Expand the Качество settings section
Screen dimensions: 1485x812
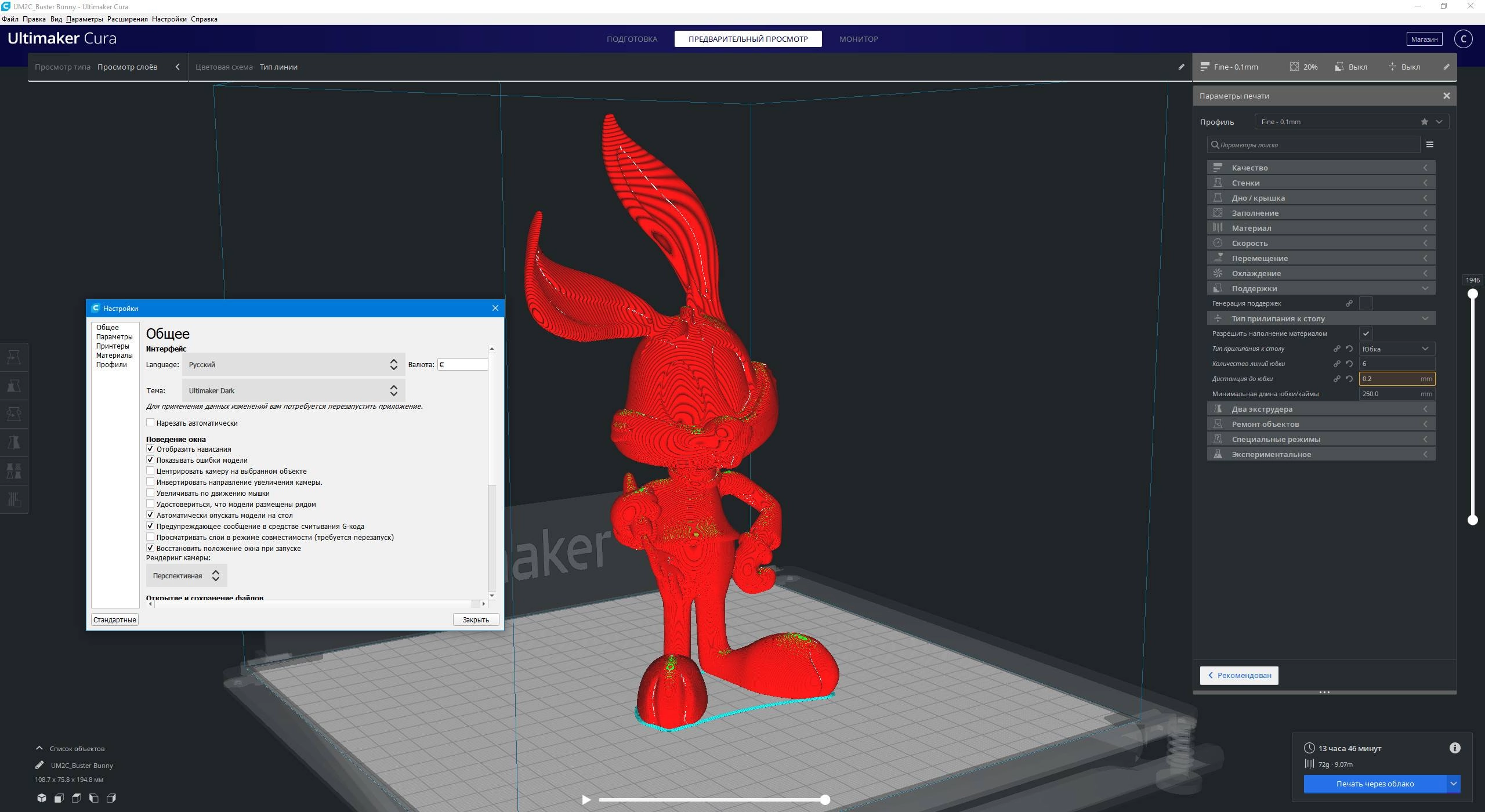[x=1321, y=168]
